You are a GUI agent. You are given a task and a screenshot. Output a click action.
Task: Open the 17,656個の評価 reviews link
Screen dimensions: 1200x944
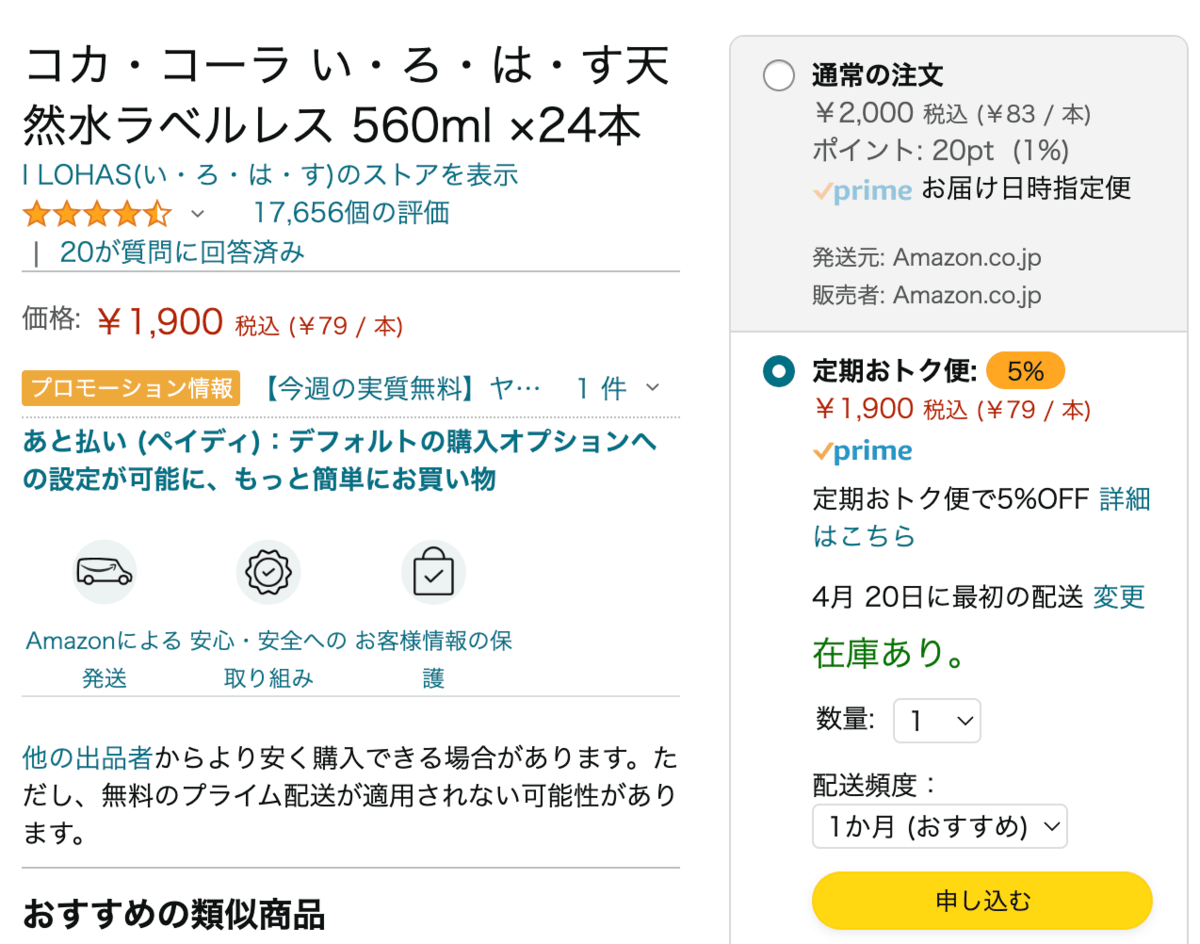click(351, 213)
